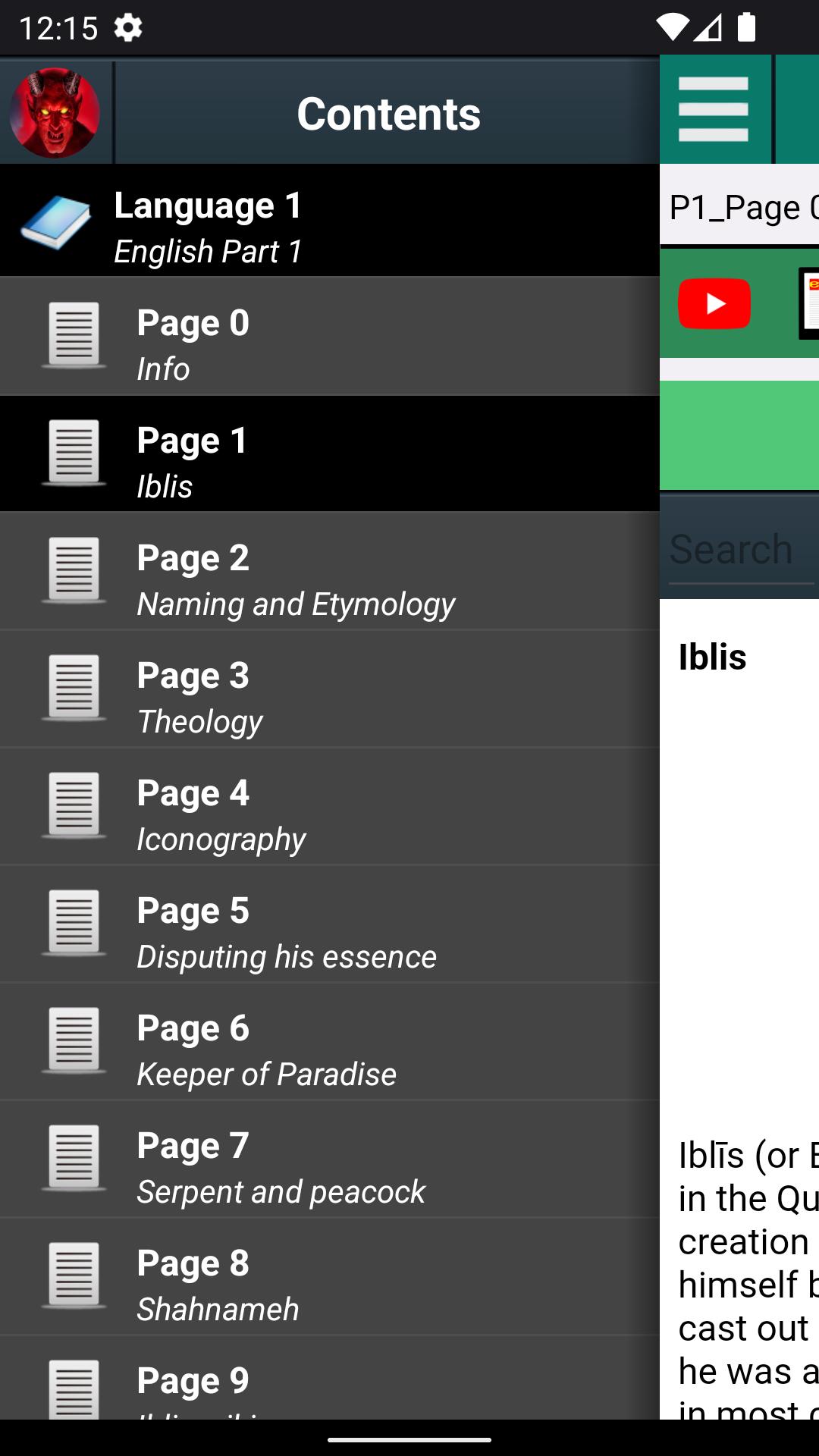Open Page 1 Iblis
The width and height of the screenshot is (819, 1456).
329,453
